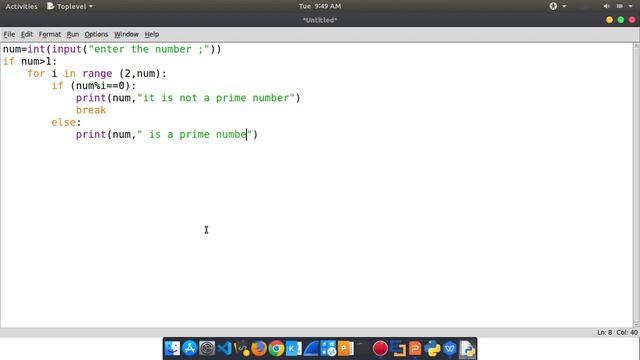Image resolution: width=640 pixels, height=360 pixels.
Task: Expand the Toplevel application menu
Action: tap(70, 6)
